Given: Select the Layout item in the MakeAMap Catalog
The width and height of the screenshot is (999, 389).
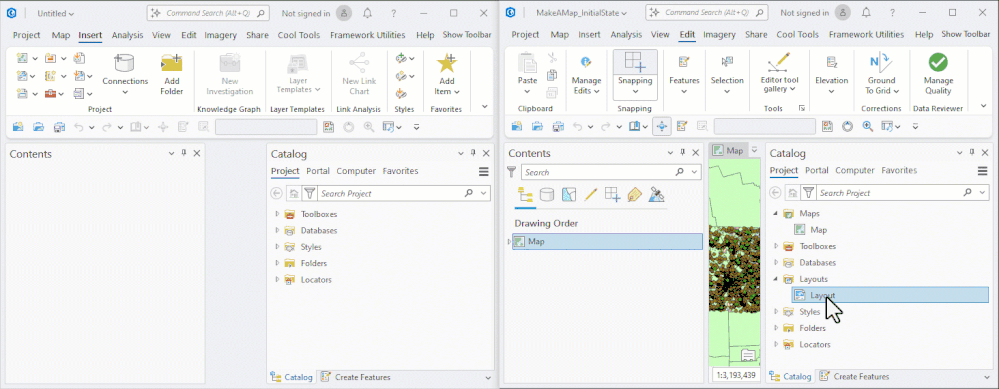Looking at the screenshot, I should pos(890,295).
